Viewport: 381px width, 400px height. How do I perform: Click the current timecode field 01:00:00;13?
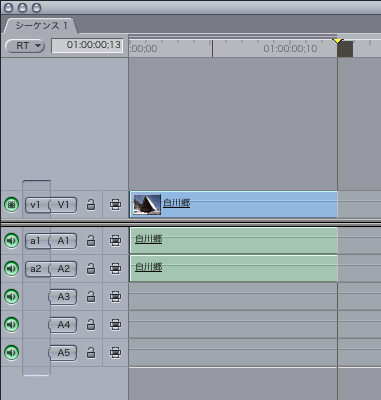(x=87, y=46)
